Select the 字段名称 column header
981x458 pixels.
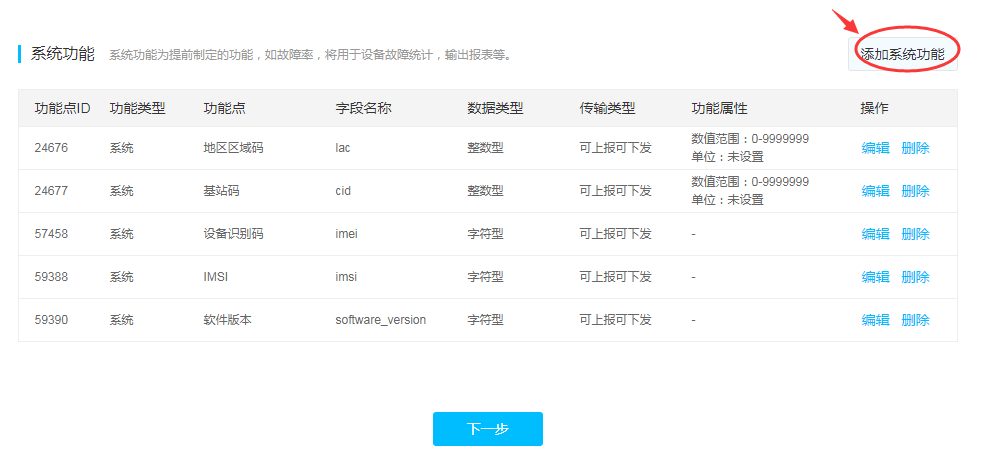point(363,108)
